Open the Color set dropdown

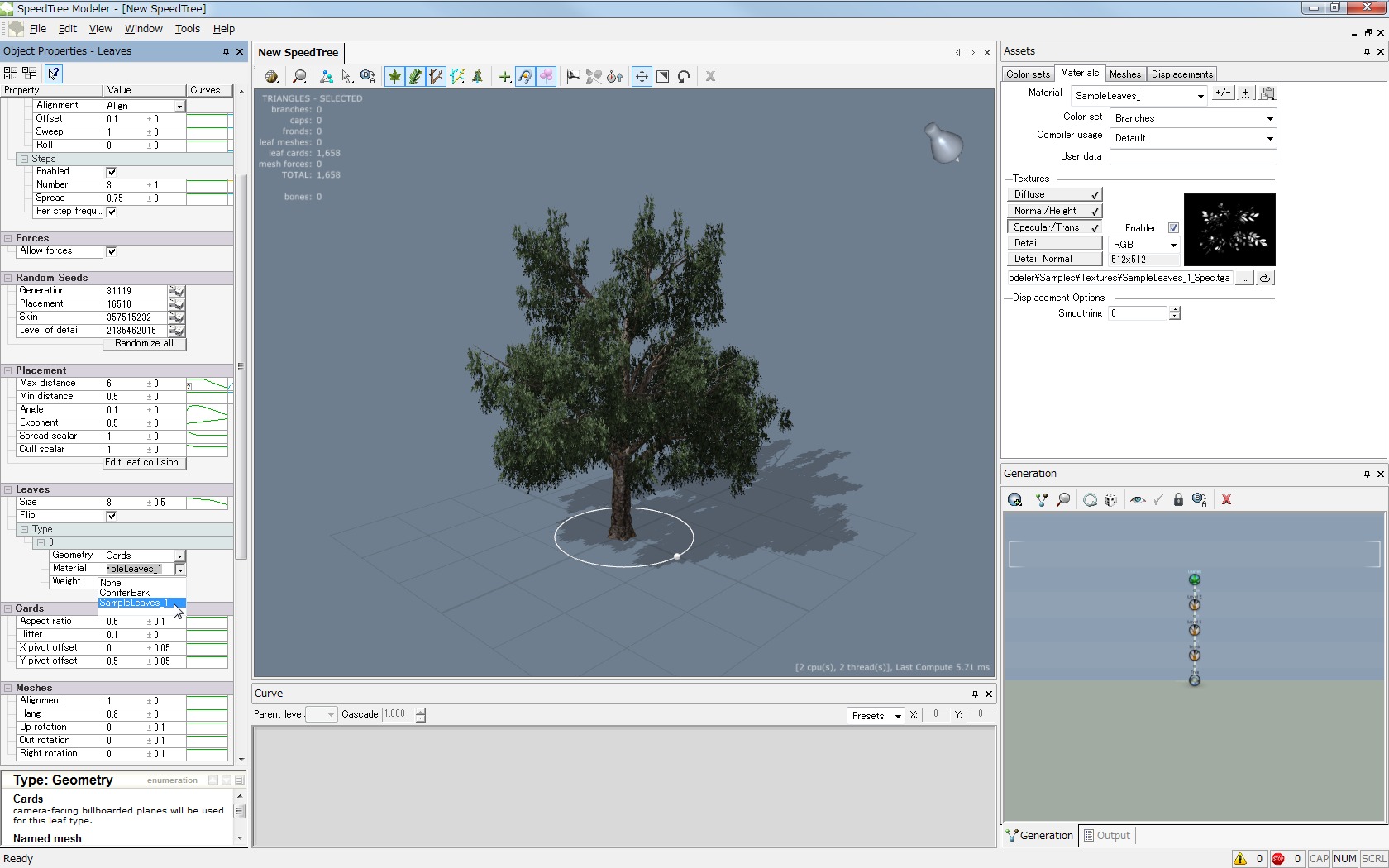pyautogui.click(x=1192, y=118)
